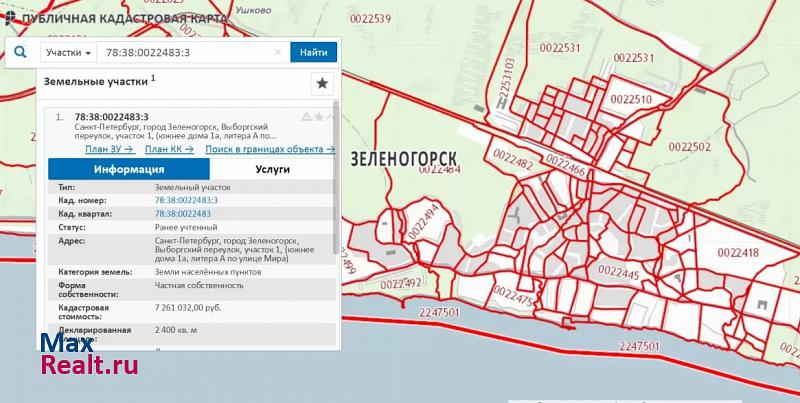Switch to the Информация tab
This screenshot has width=800, height=403.
(129, 169)
